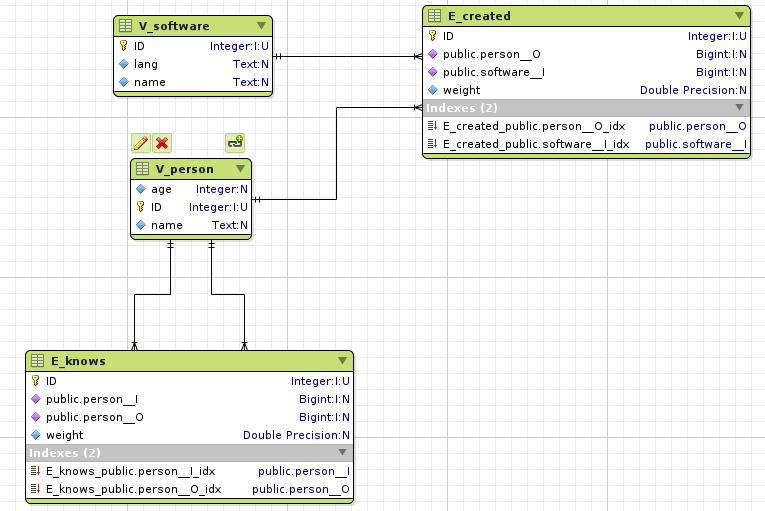The width and height of the screenshot is (765, 511).
Task: Collapse the E_created table using header arrow
Action: [x=739, y=16]
